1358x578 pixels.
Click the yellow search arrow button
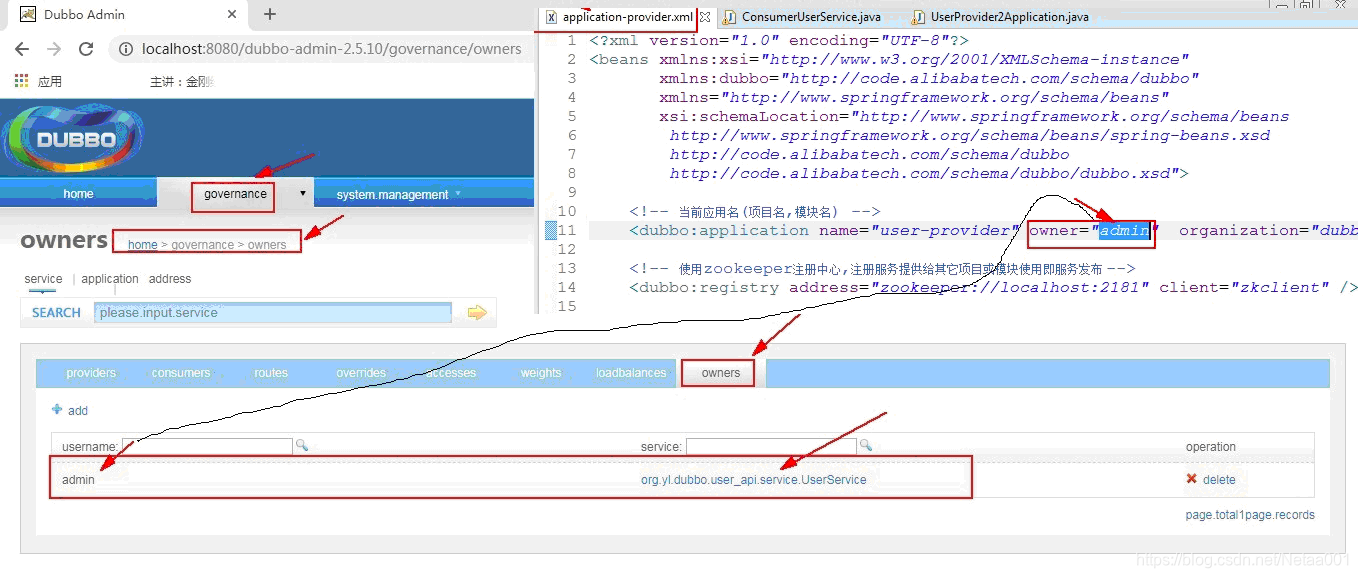(477, 313)
